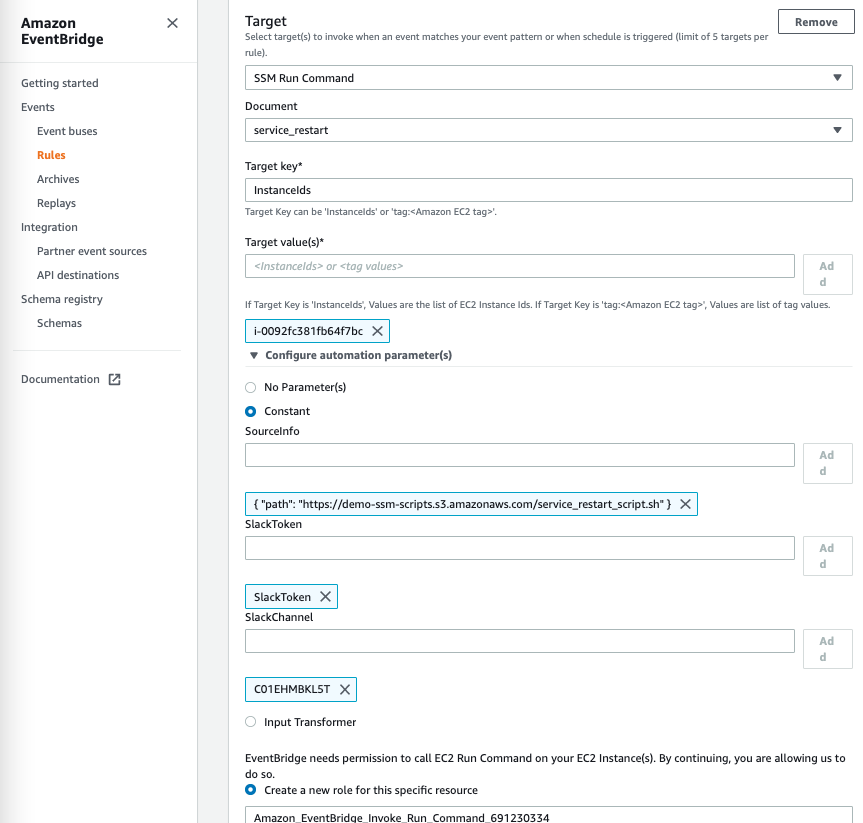
Task: Open Schema registry section
Action: (x=62, y=299)
